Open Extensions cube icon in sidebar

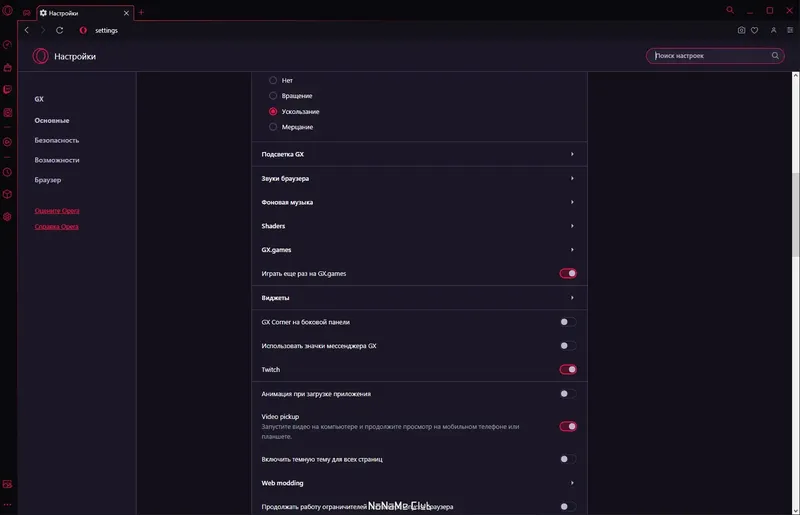[x=7, y=194]
